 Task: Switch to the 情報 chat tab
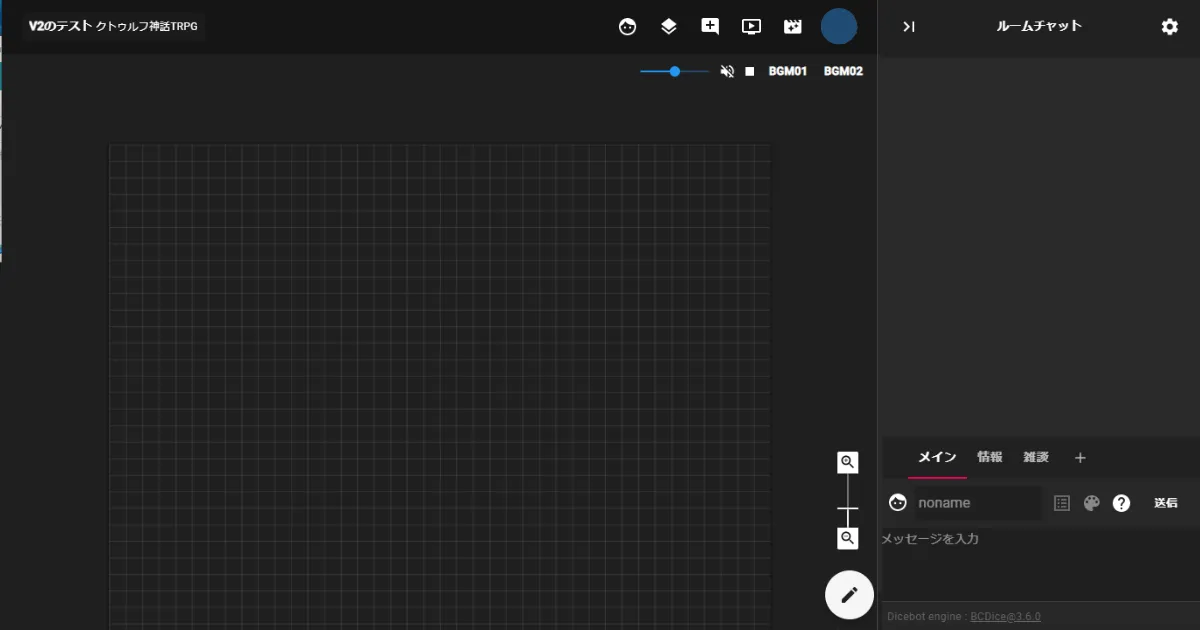tap(990, 458)
